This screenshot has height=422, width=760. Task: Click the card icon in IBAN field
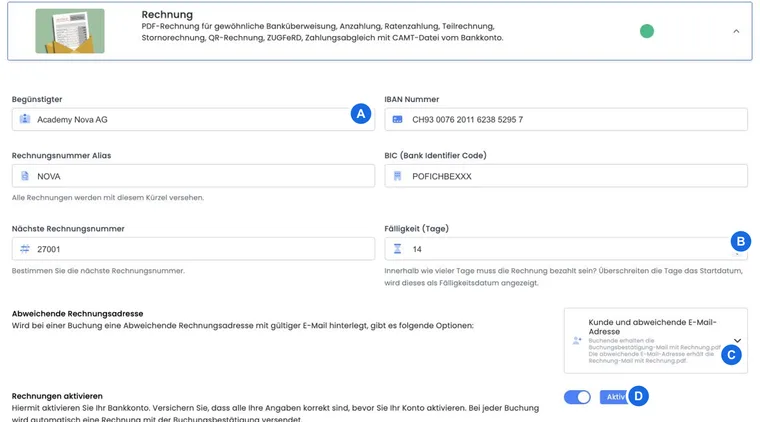pos(397,119)
